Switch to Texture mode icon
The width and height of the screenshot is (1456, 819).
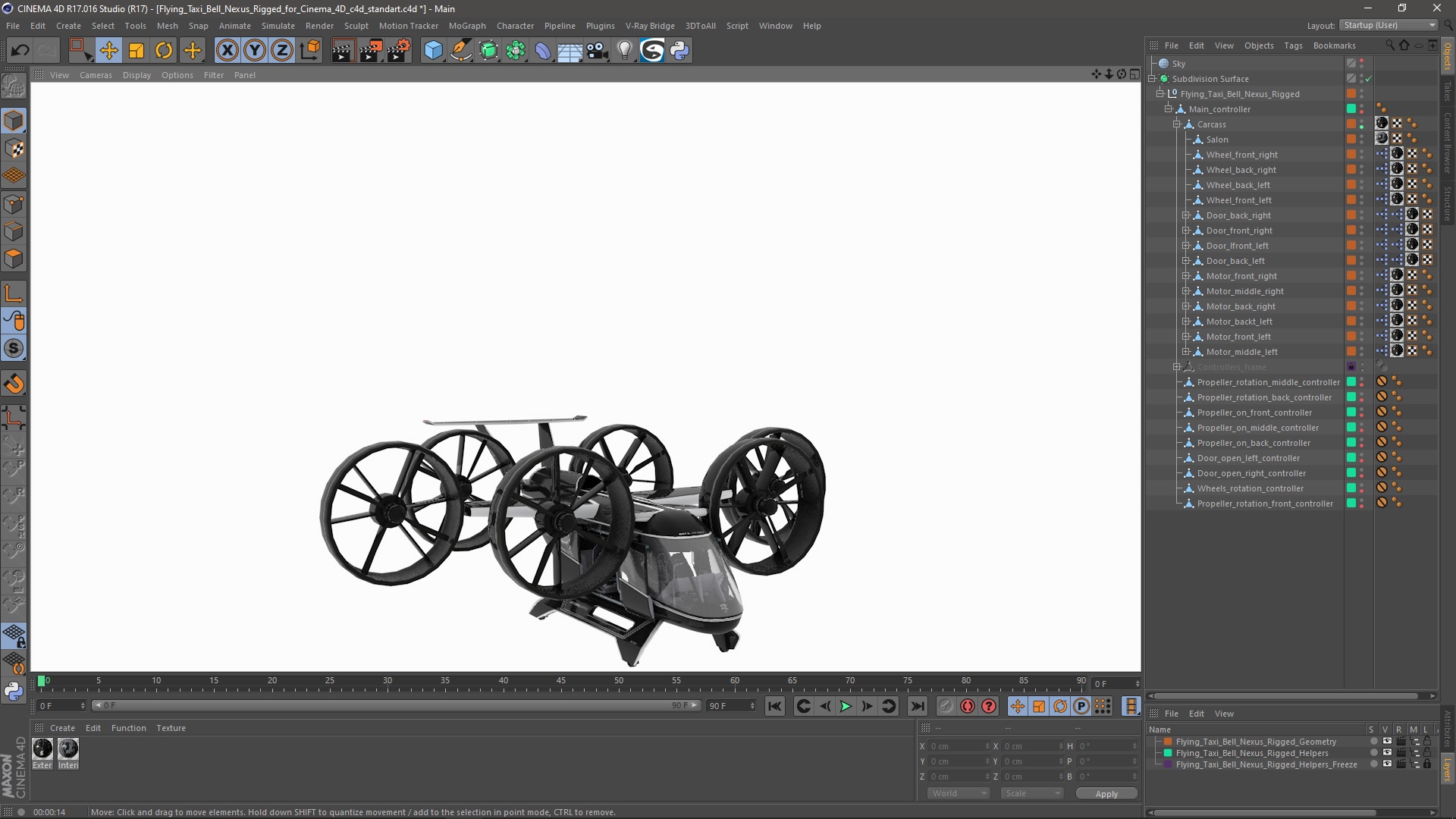[x=14, y=149]
